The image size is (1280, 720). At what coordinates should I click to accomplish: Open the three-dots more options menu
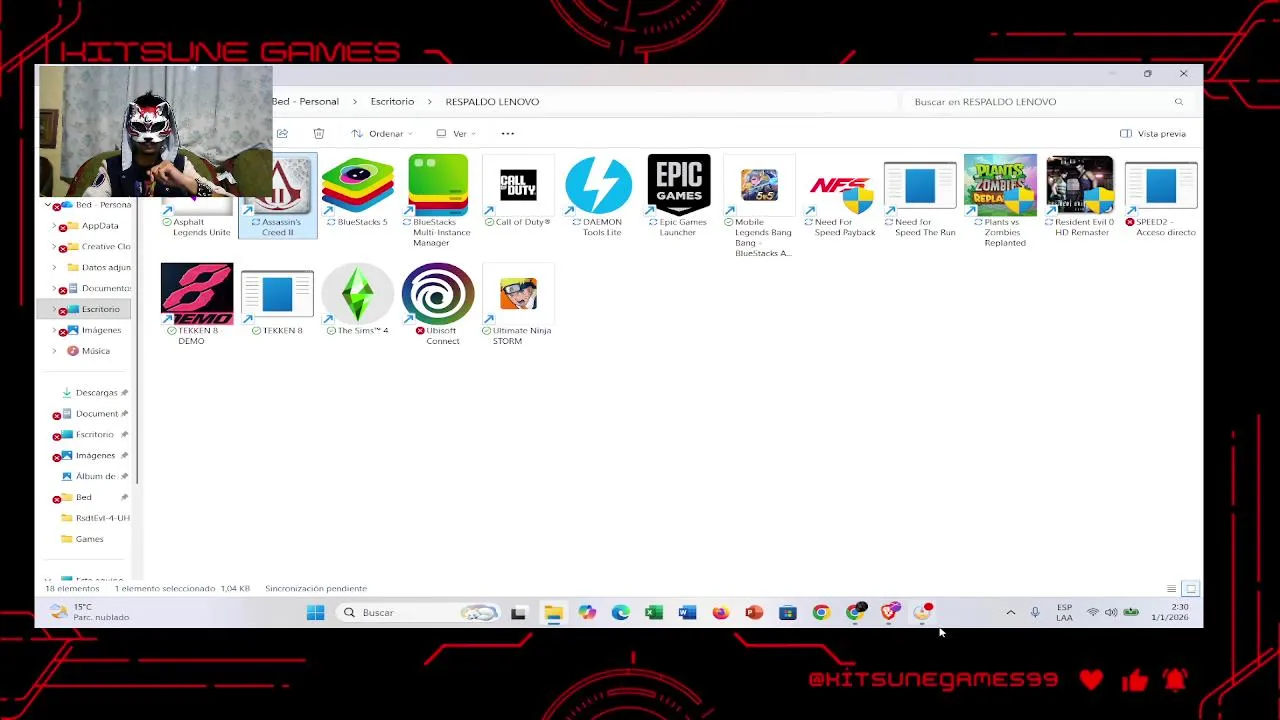point(507,133)
